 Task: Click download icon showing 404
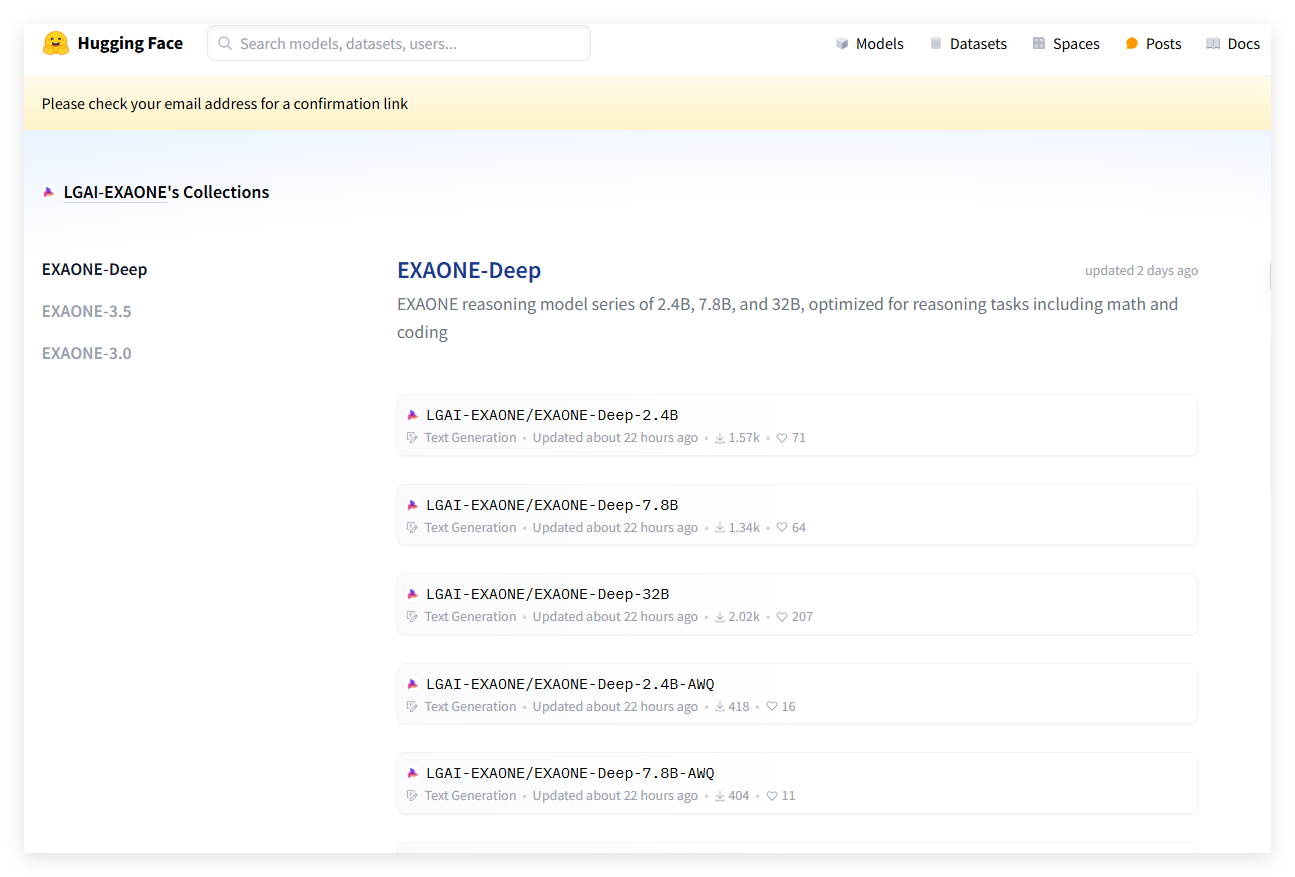720,796
